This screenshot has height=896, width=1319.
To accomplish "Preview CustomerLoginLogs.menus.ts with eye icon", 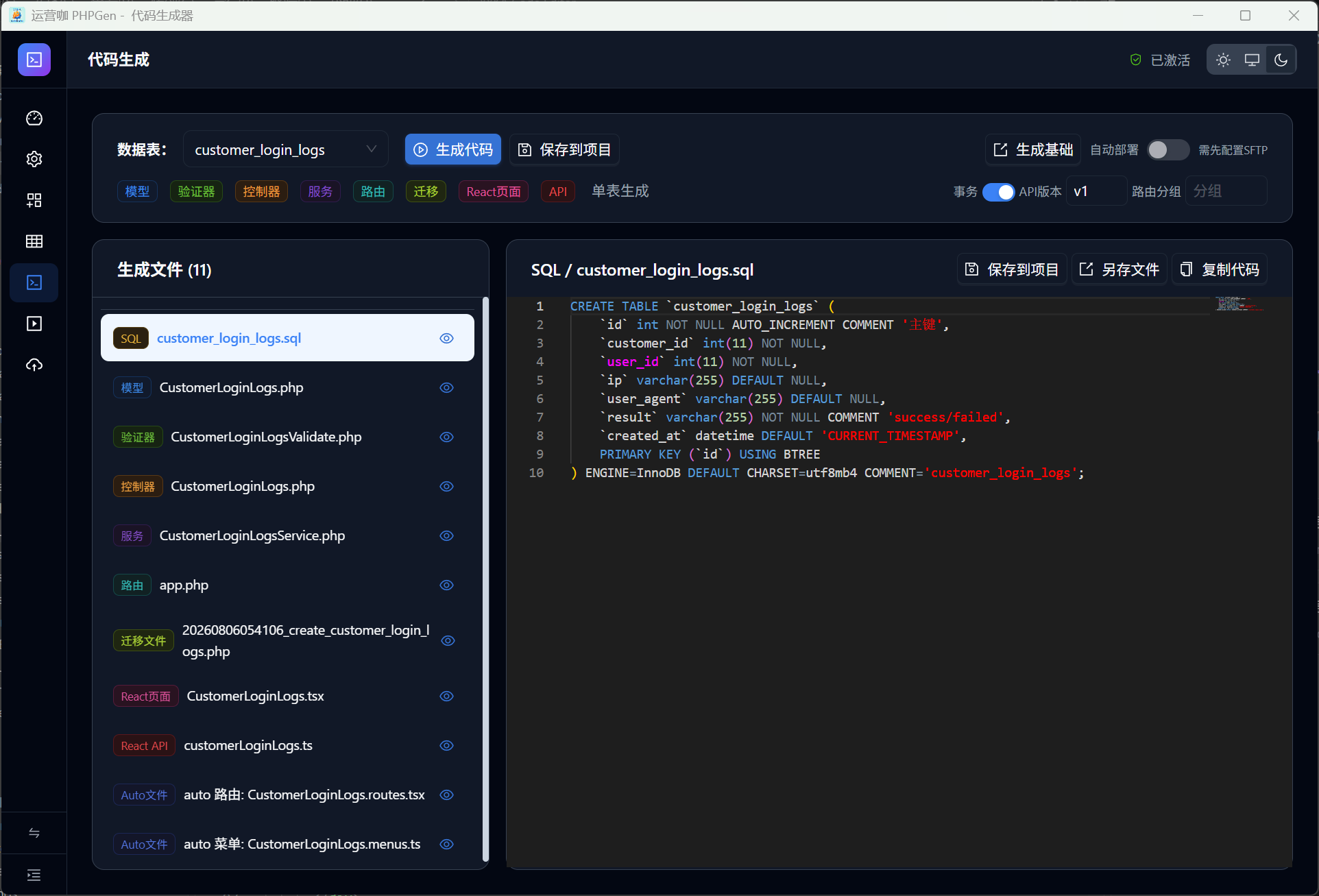I will pyautogui.click(x=447, y=845).
